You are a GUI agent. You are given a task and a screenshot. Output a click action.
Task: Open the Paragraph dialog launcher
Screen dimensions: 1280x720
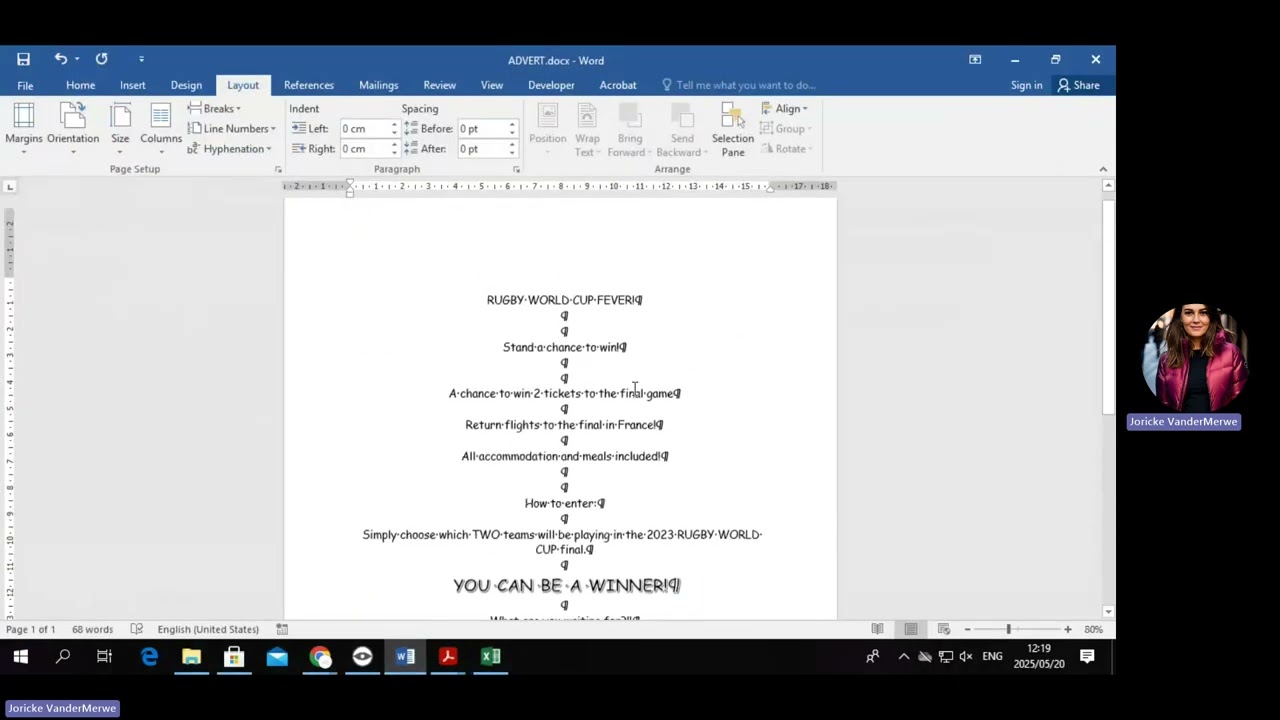[x=516, y=170]
